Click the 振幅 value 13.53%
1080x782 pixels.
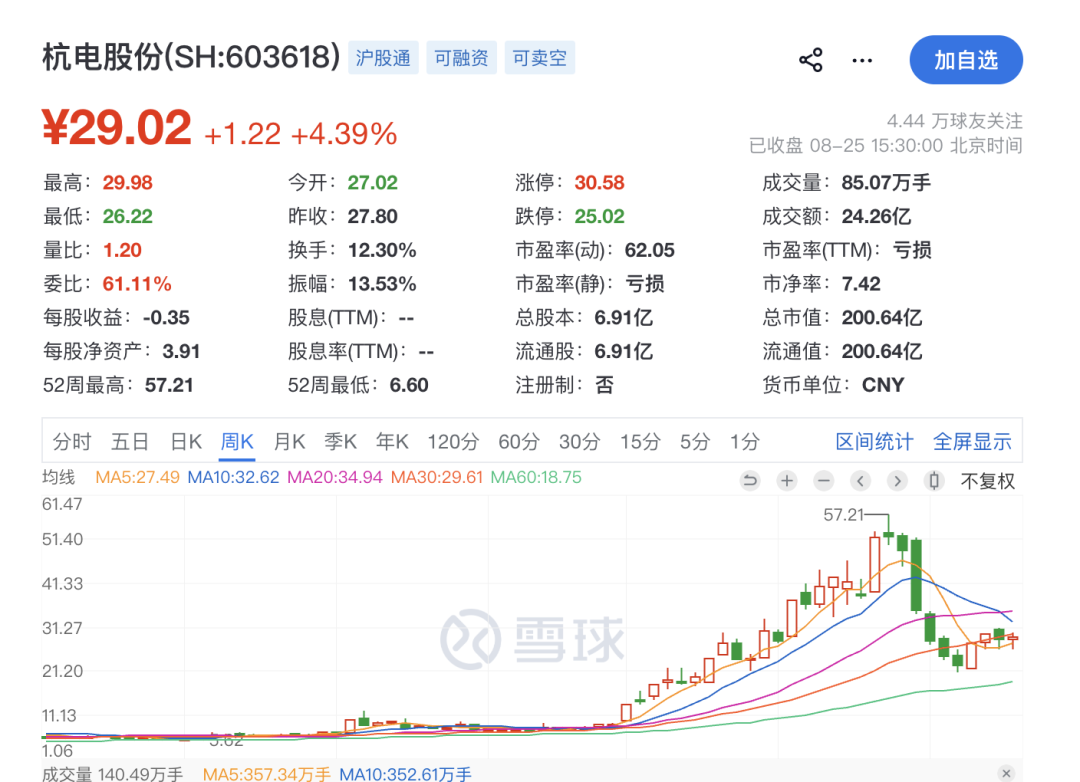[382, 284]
